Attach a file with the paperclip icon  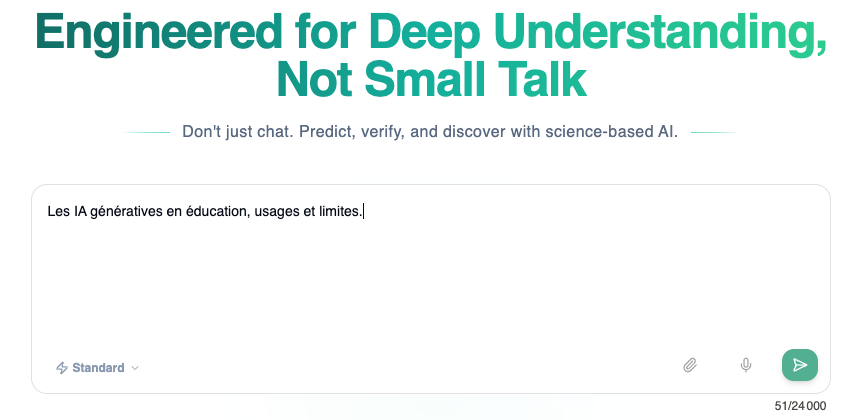690,366
